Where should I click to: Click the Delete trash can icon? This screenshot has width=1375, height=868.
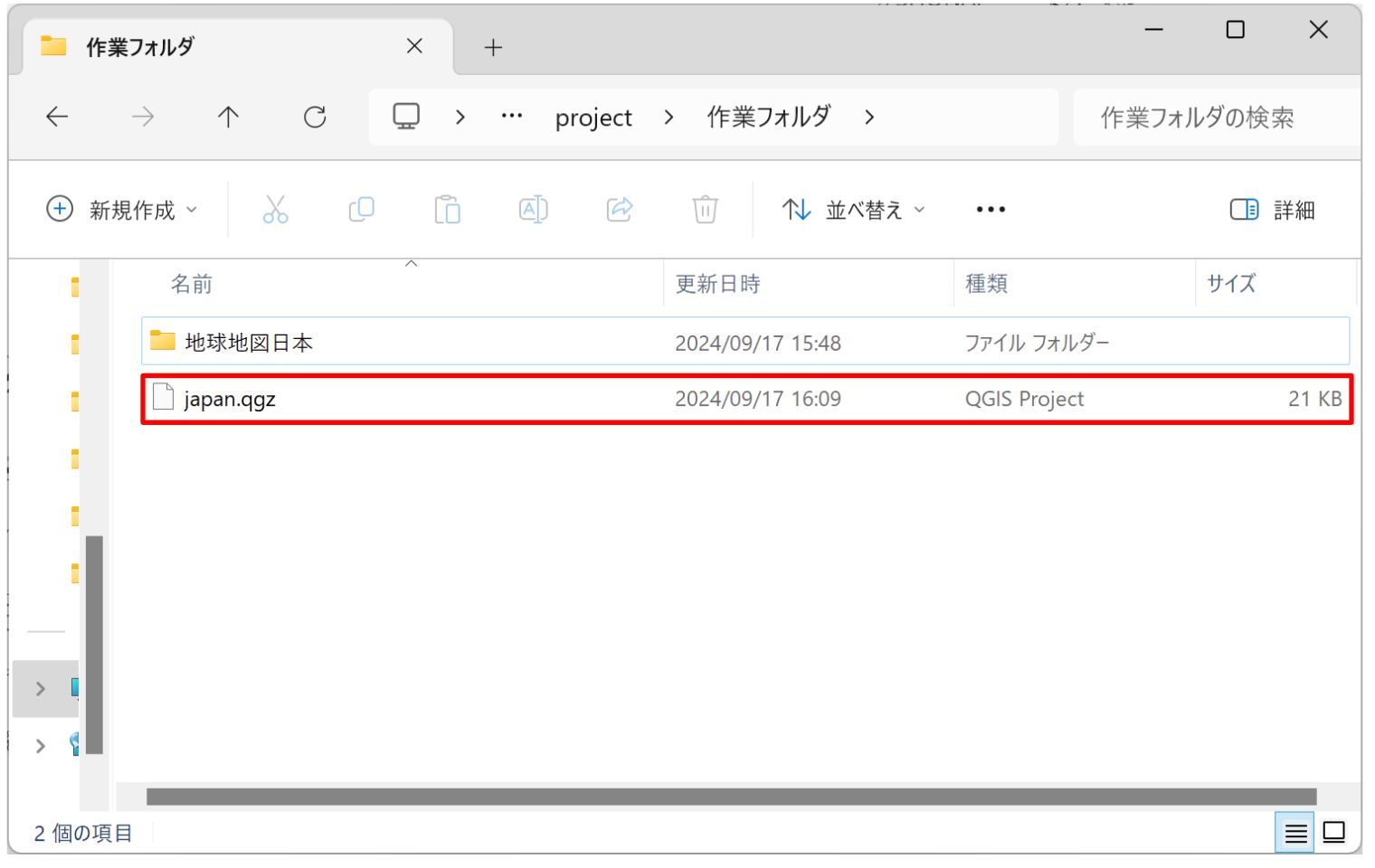(706, 210)
